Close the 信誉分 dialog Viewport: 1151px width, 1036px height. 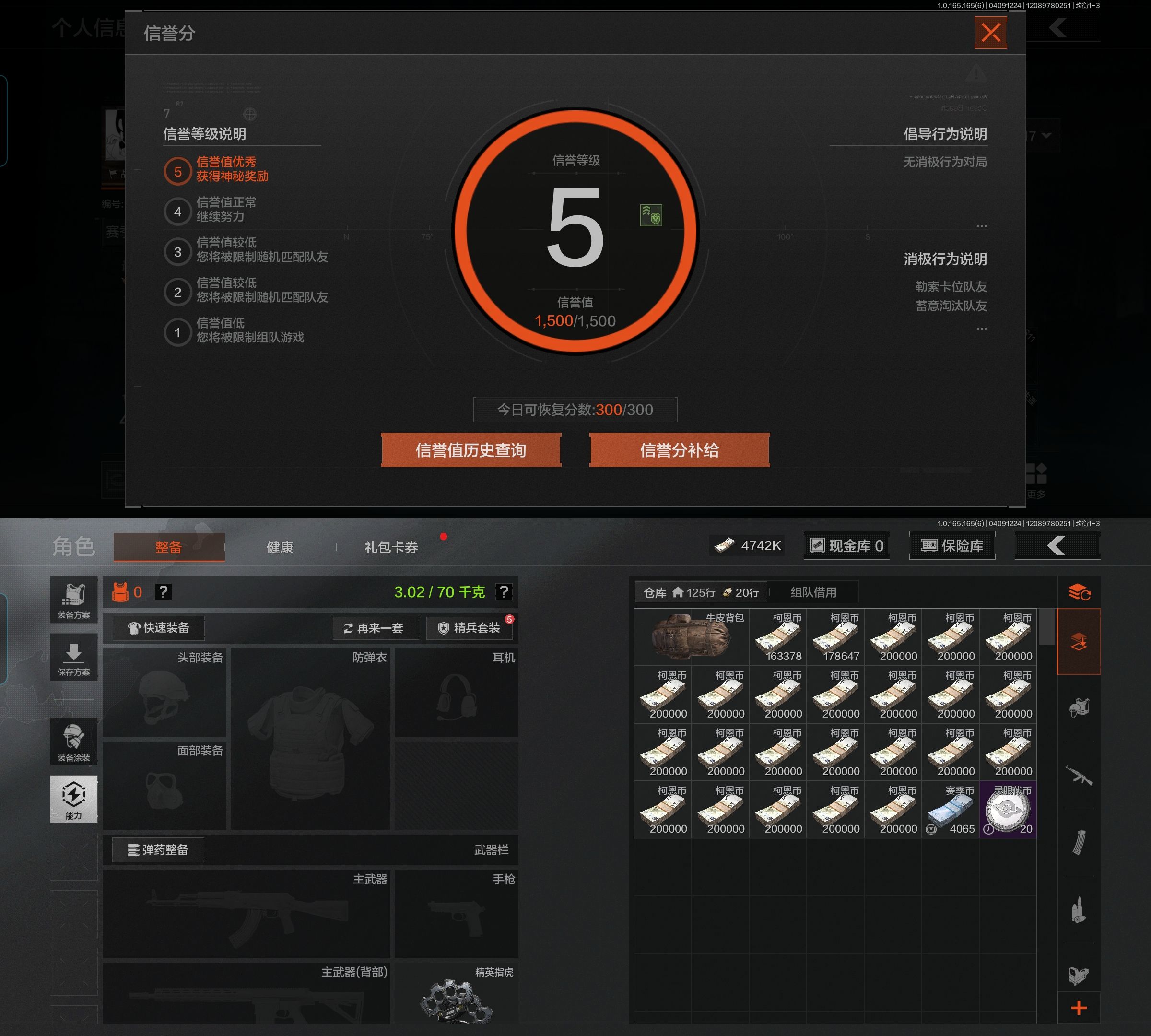(990, 33)
